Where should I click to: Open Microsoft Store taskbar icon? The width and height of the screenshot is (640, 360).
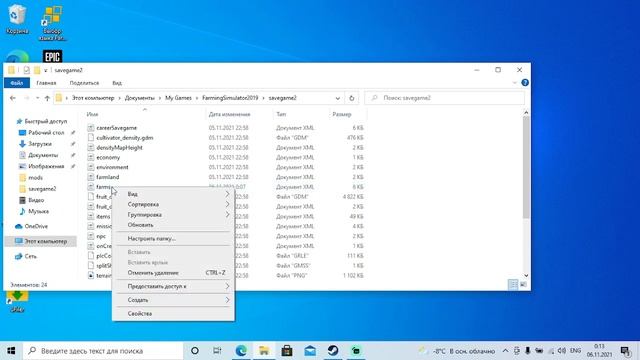coord(287,351)
